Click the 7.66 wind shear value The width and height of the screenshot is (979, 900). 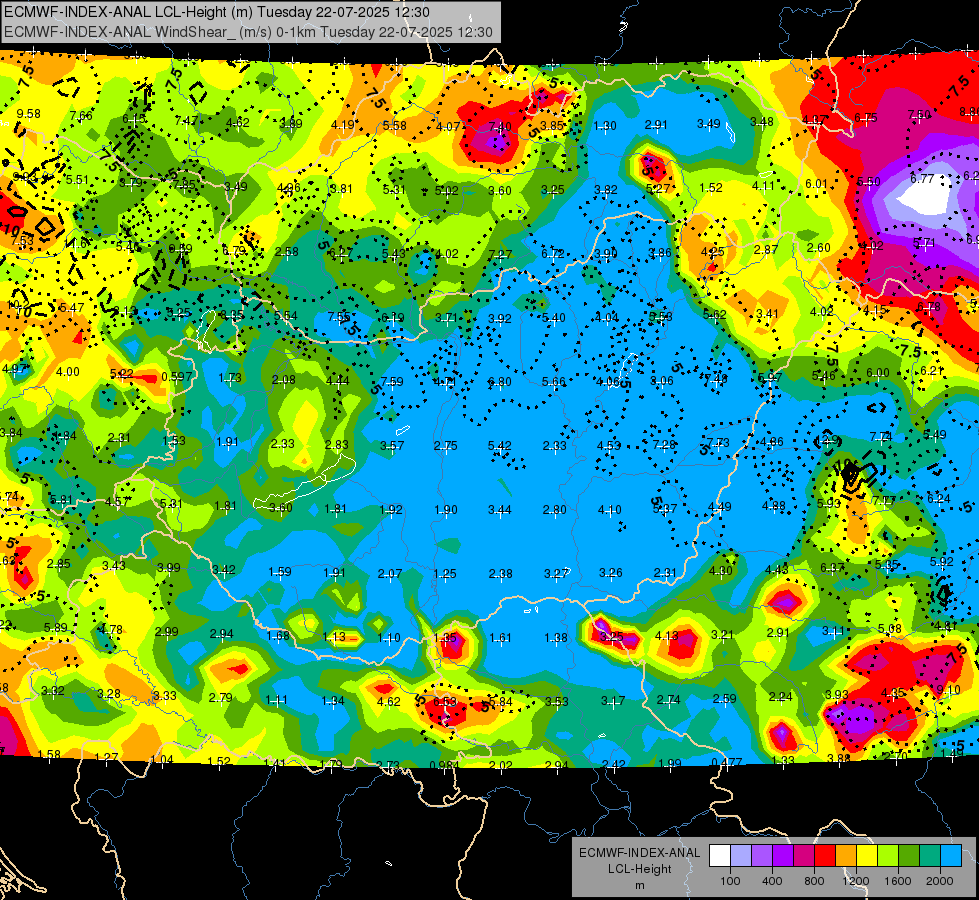pyautogui.click(x=81, y=116)
